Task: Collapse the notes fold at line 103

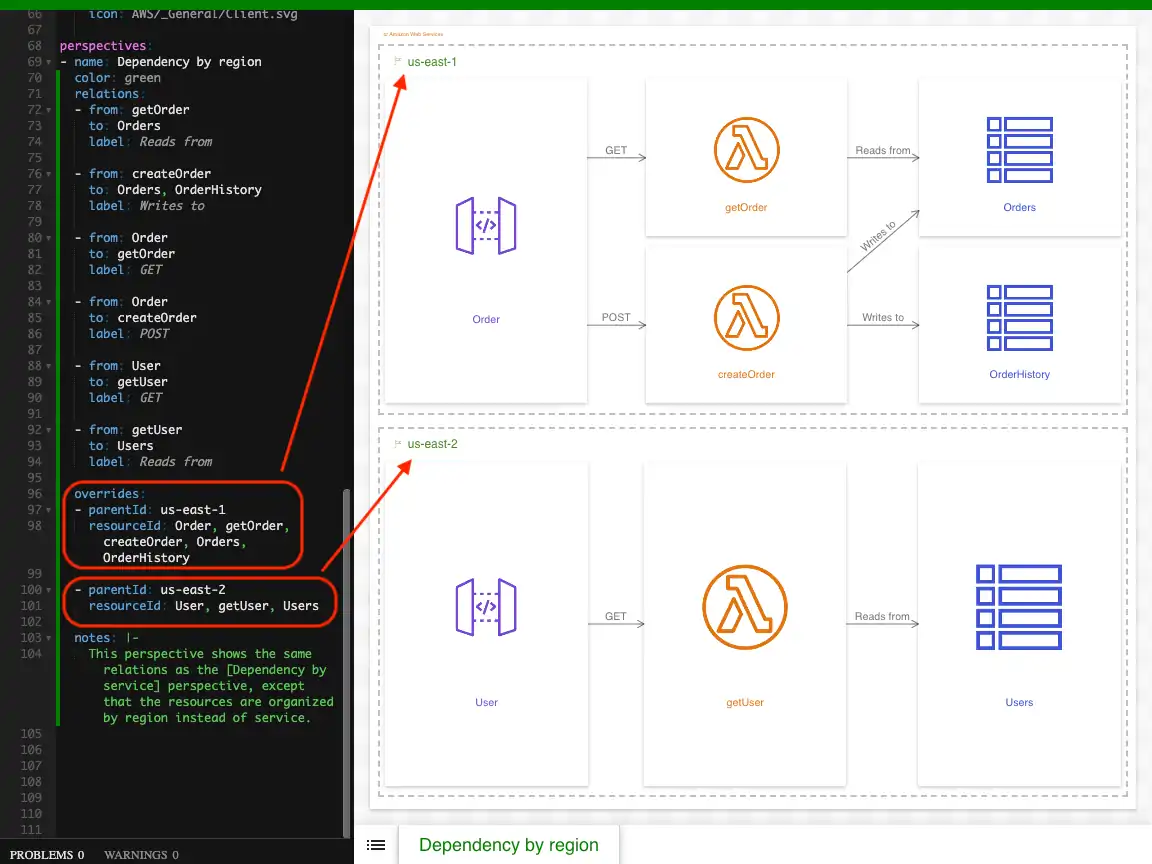Action: tap(48, 638)
